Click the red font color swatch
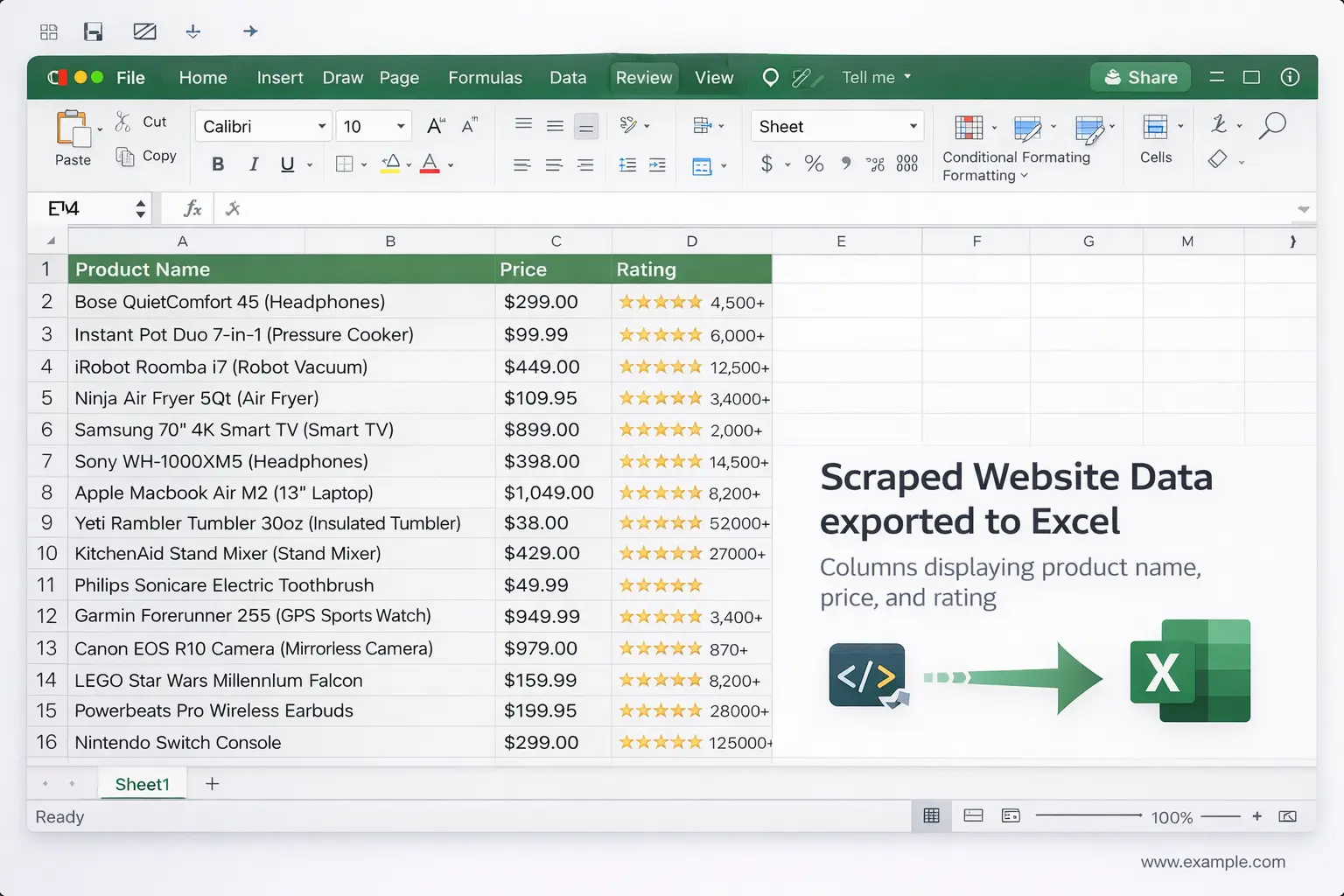Image resolution: width=1344 pixels, height=896 pixels. point(430,164)
